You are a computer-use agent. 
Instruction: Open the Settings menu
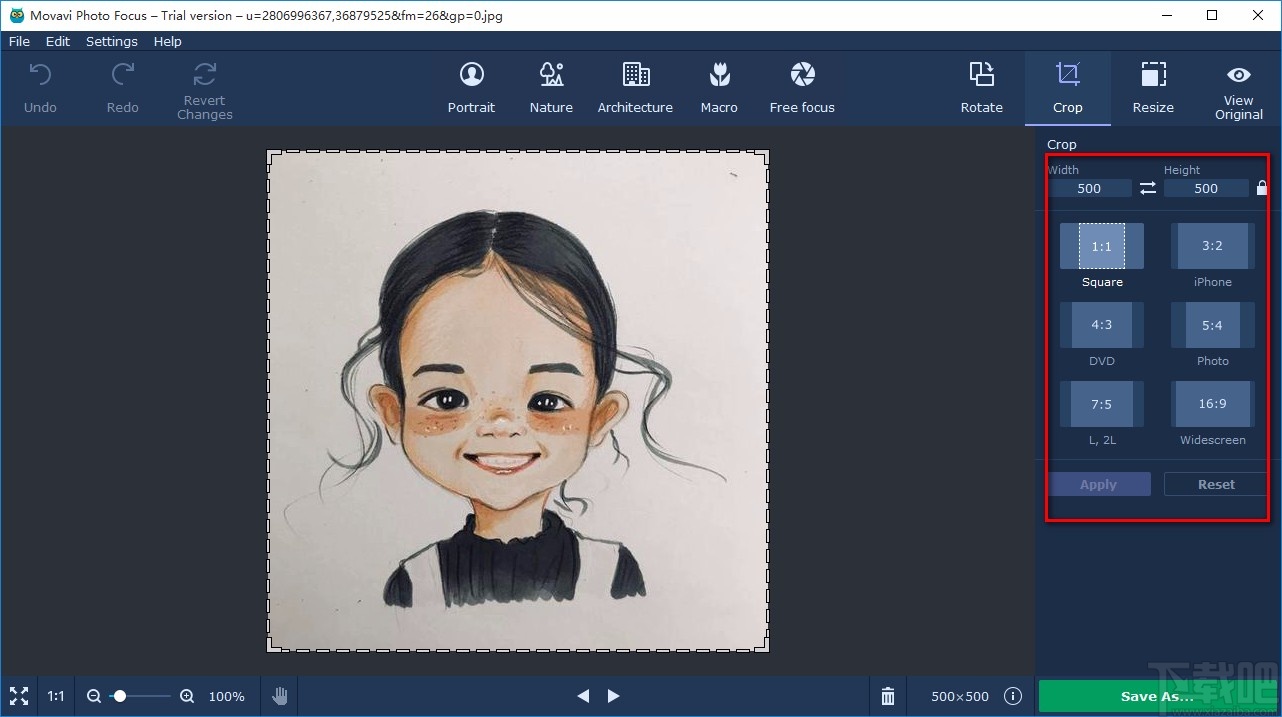pos(111,41)
